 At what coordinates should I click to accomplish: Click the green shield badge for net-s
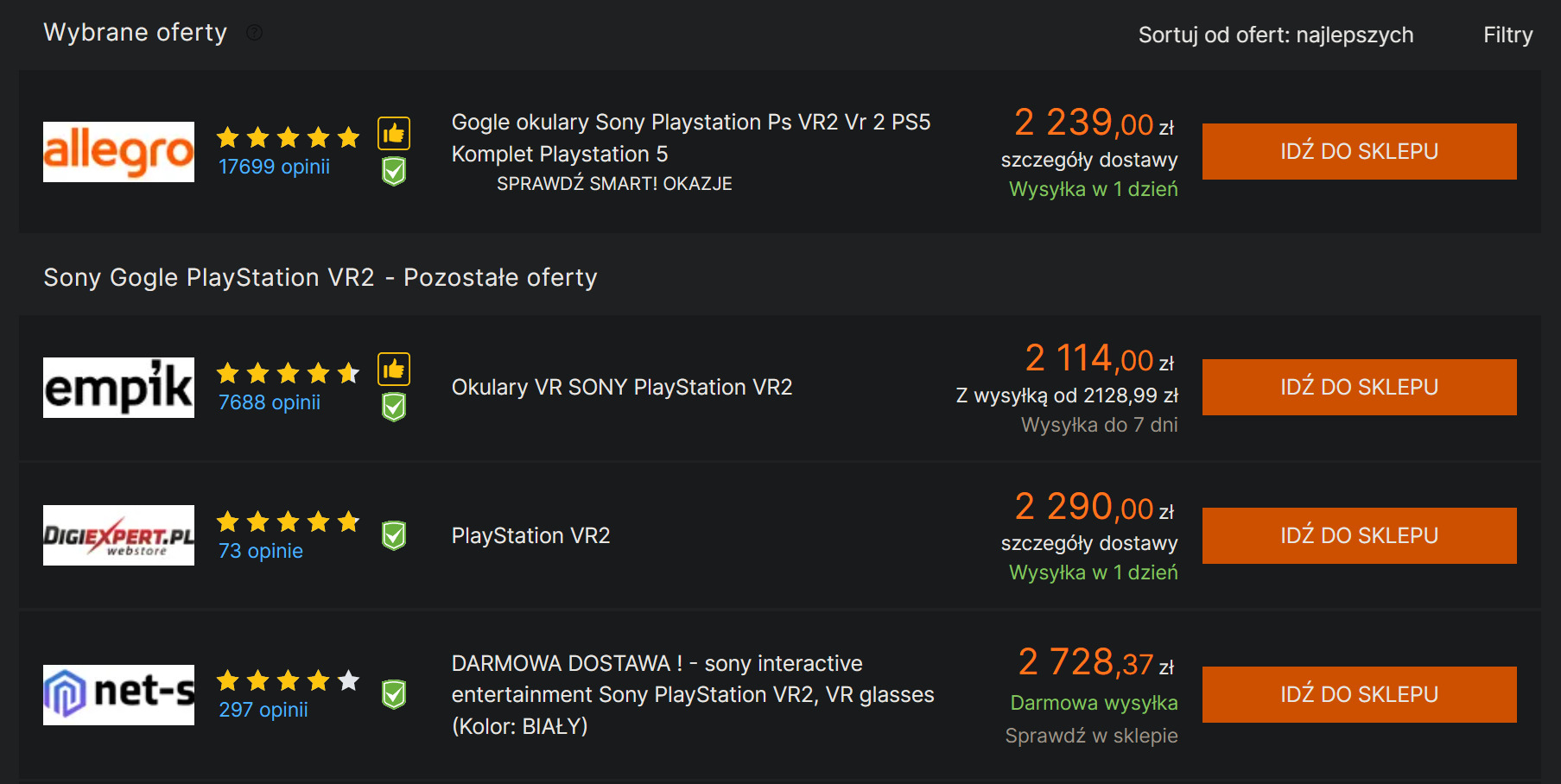tap(394, 694)
